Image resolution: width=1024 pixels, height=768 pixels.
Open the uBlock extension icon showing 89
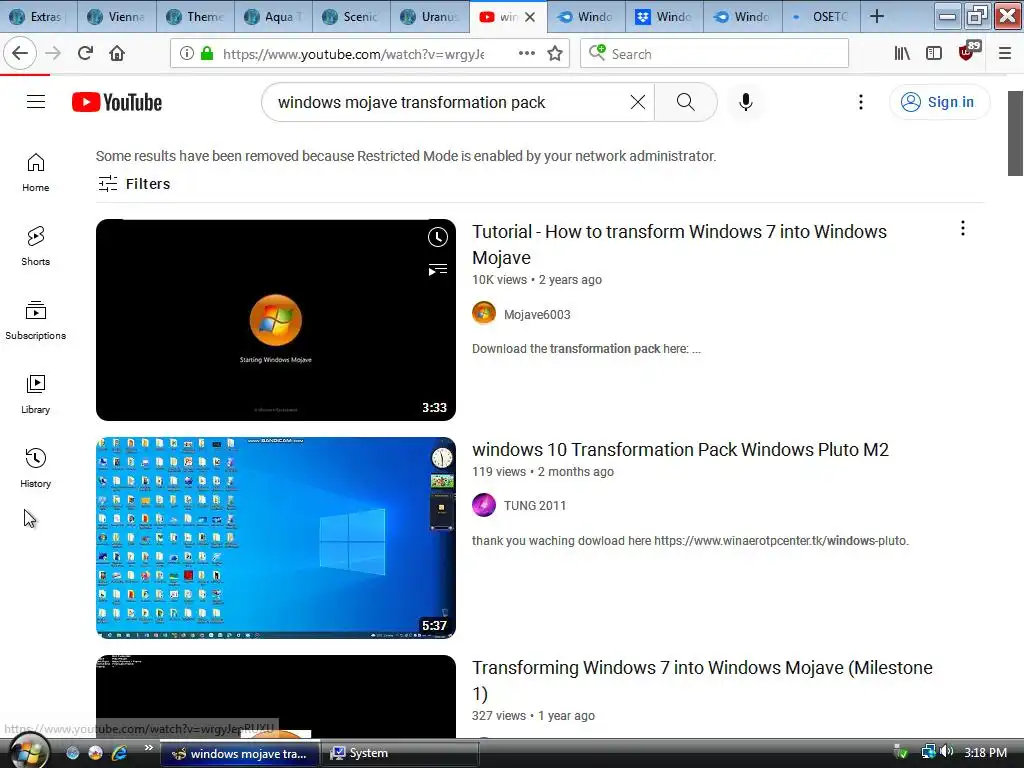click(x=968, y=52)
